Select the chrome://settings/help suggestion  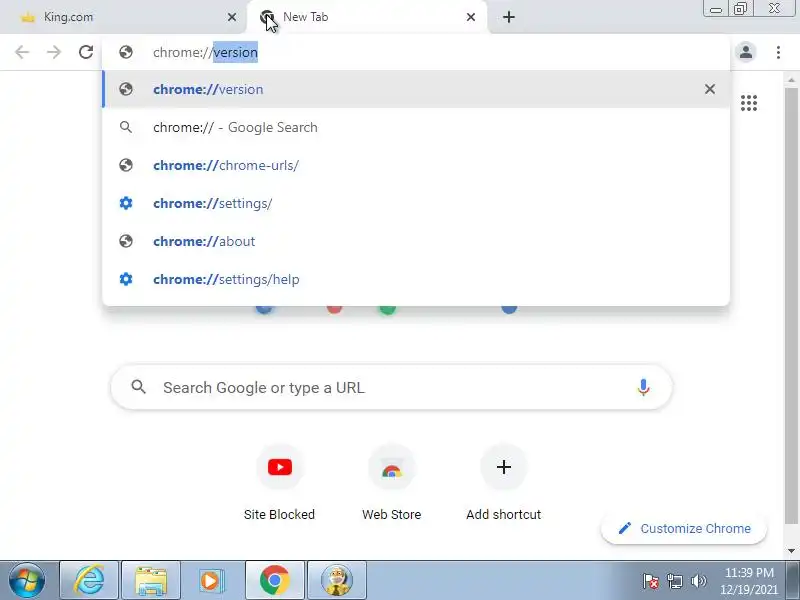416,280
